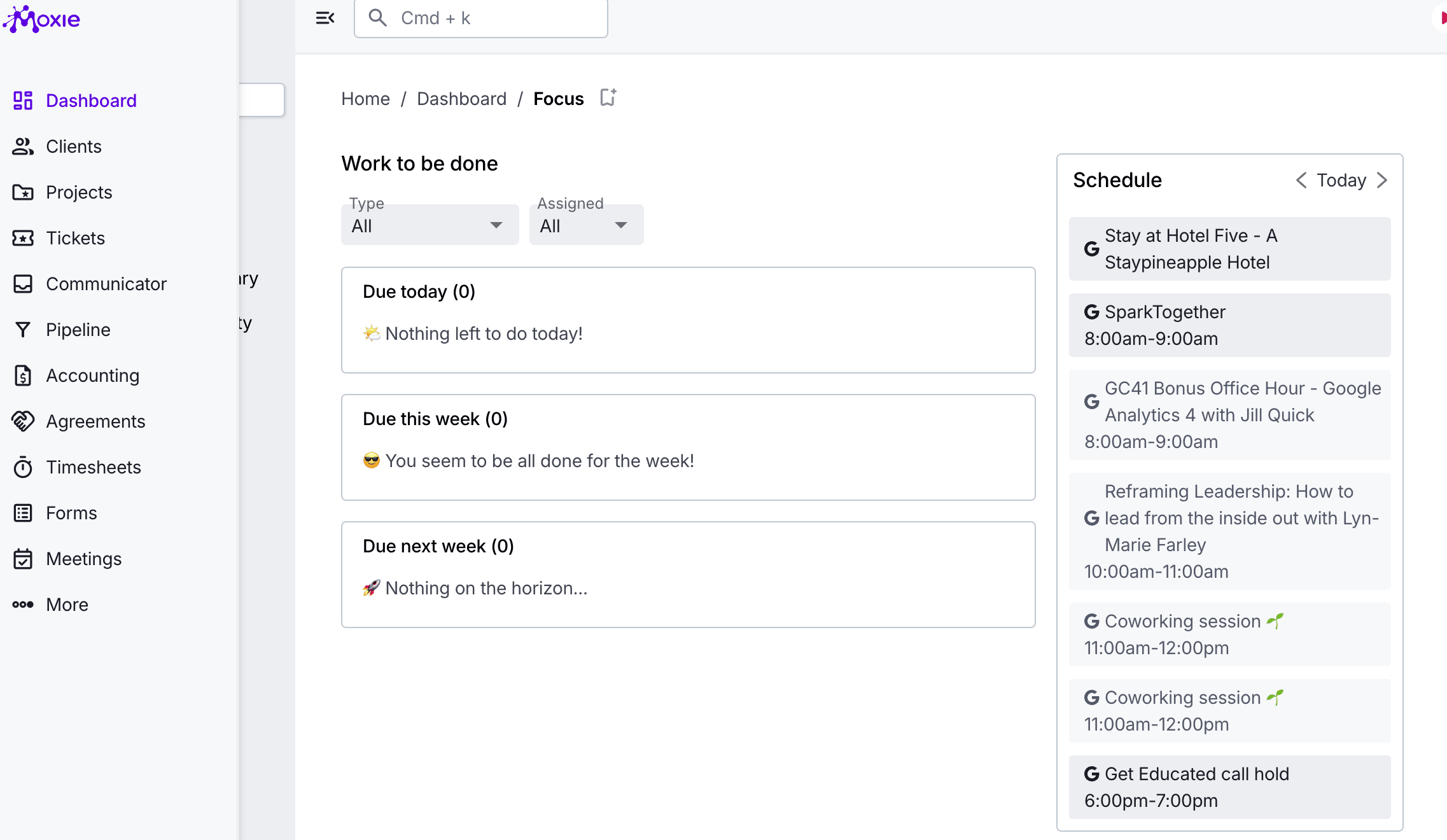
Task: Open the Meetings calendar icon
Action: click(23, 559)
